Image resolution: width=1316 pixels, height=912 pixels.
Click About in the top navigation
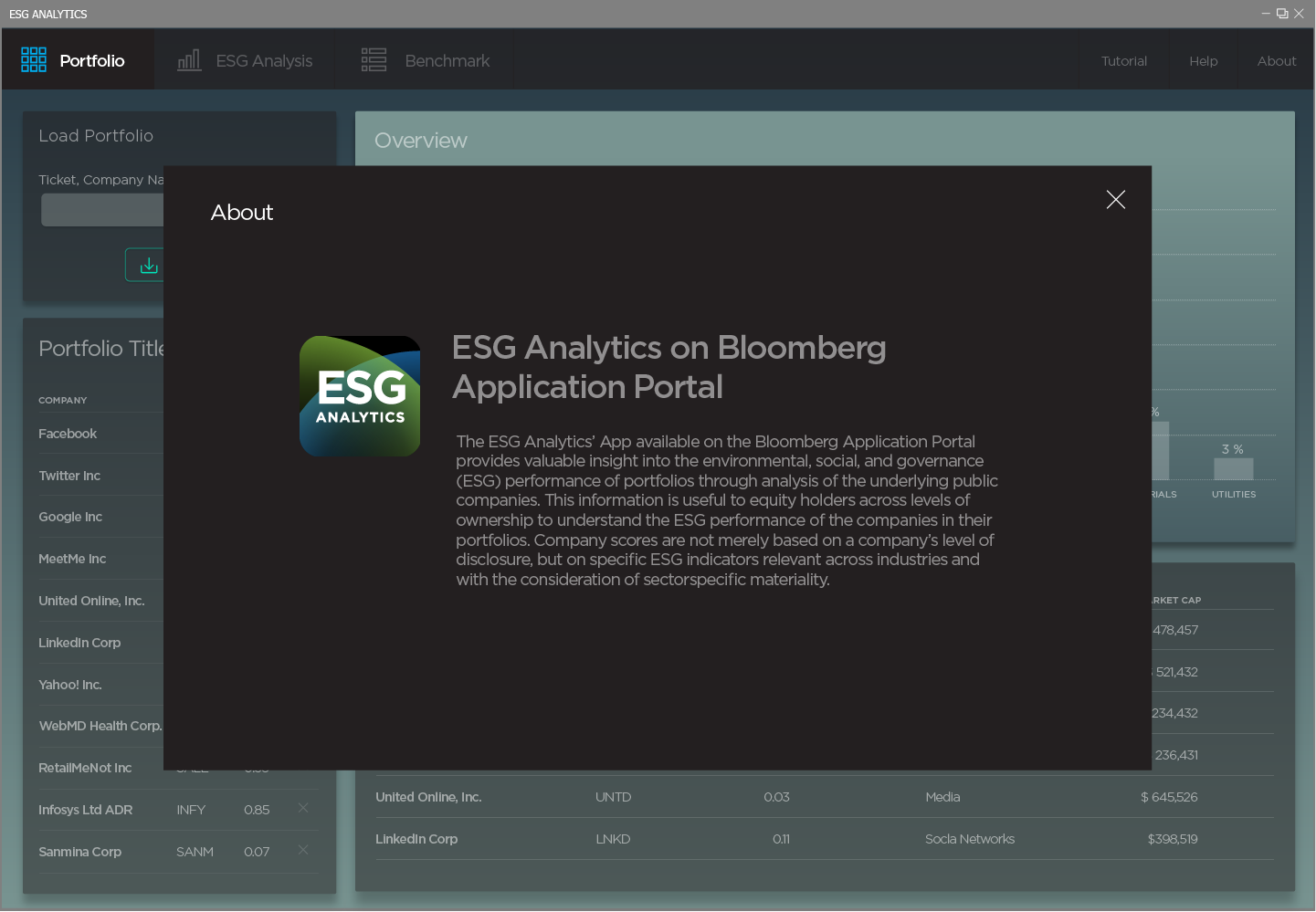[x=1276, y=61]
